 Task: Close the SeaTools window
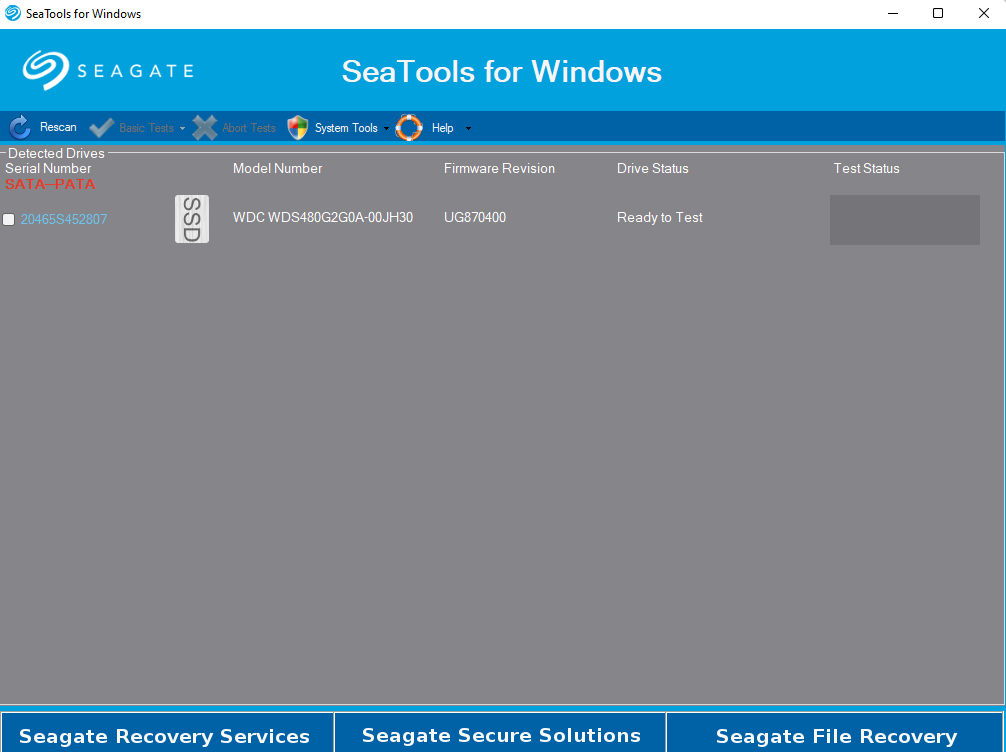click(x=984, y=13)
